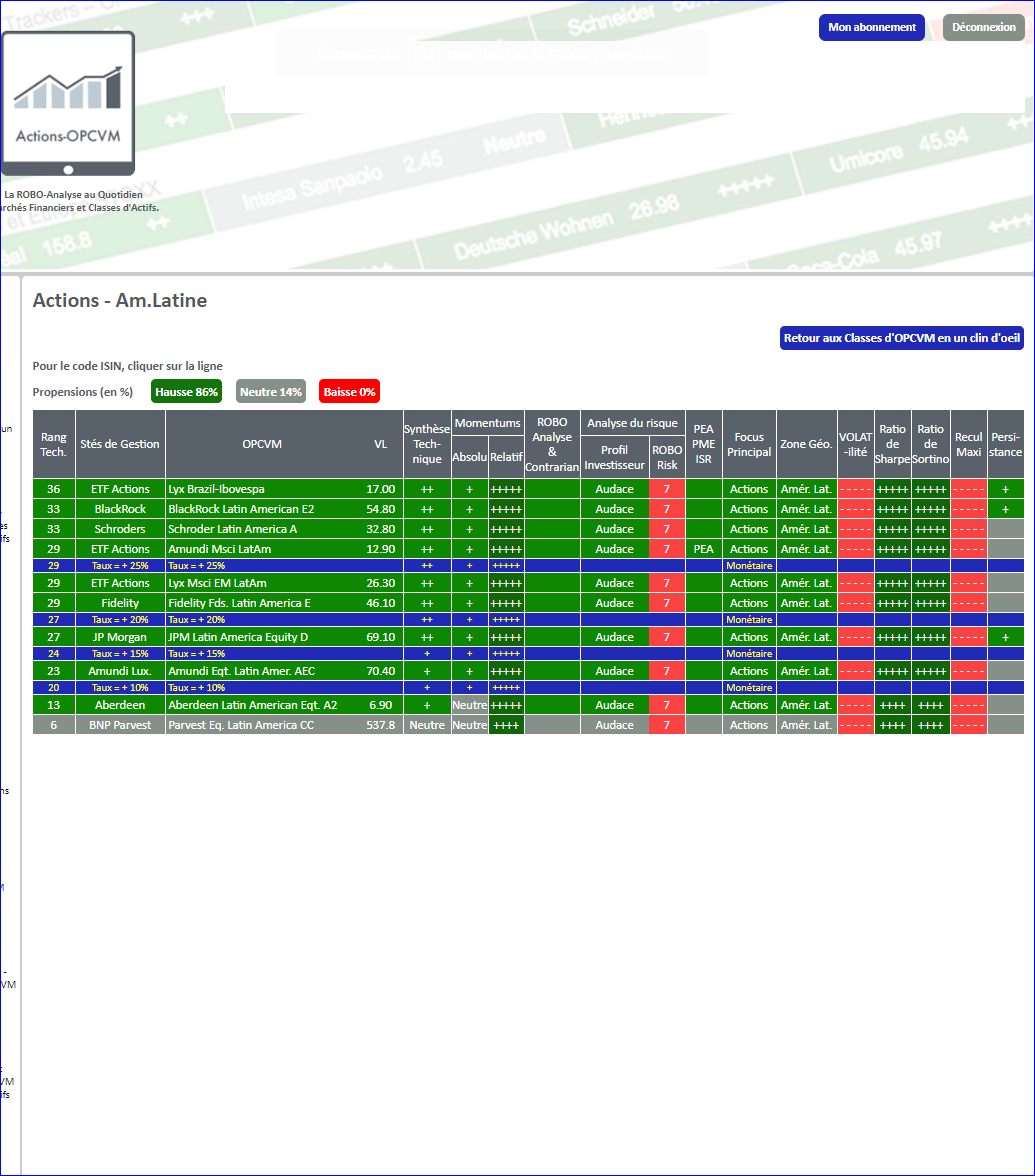Select the Lyx Msci EM LatAm row
The height and width of the screenshot is (1176, 1035).
pos(528,583)
